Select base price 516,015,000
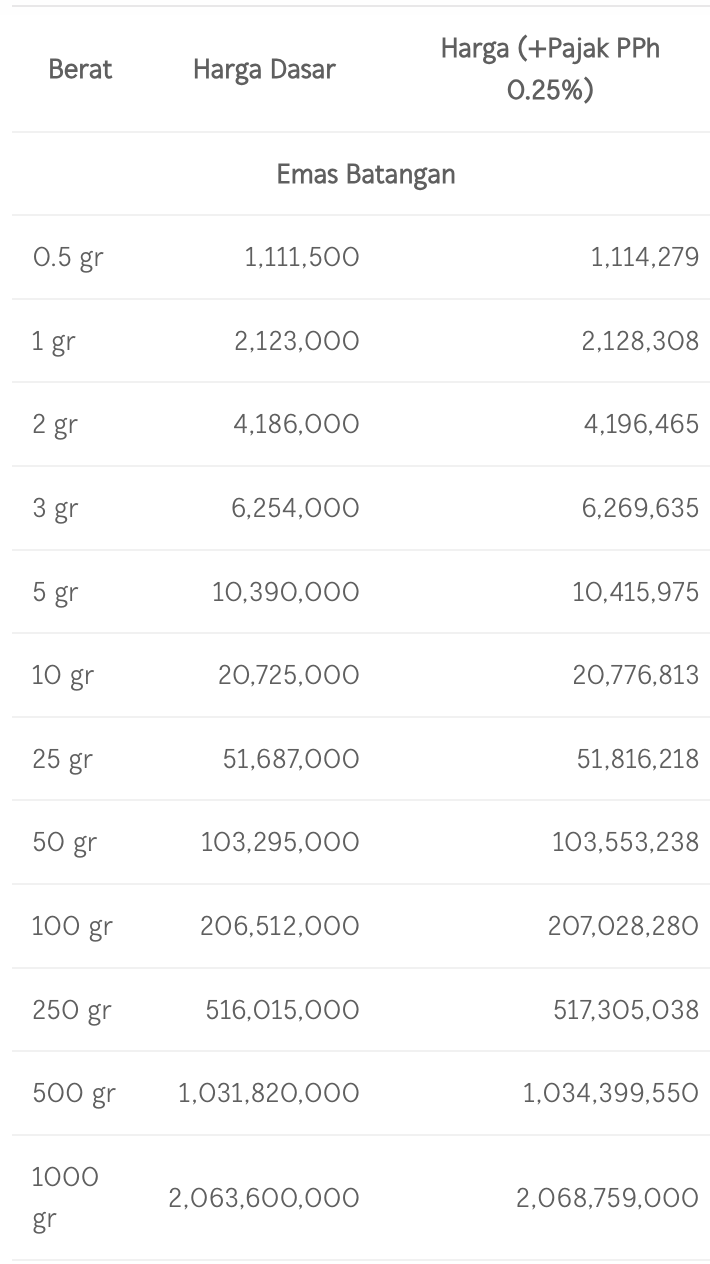 pyautogui.click(x=282, y=1010)
